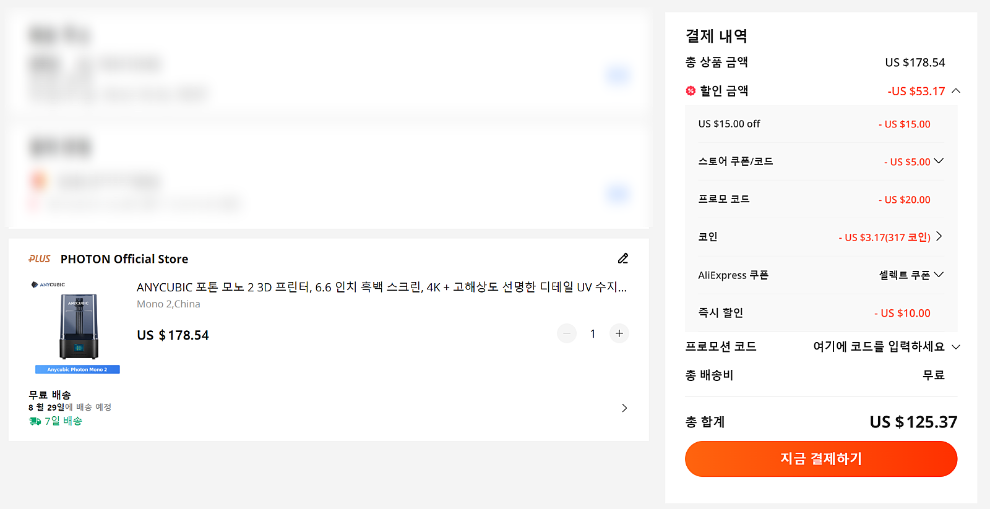Click the green truck icon for 7일 배송
Viewport: 990px width, 509px height.
pos(35,421)
